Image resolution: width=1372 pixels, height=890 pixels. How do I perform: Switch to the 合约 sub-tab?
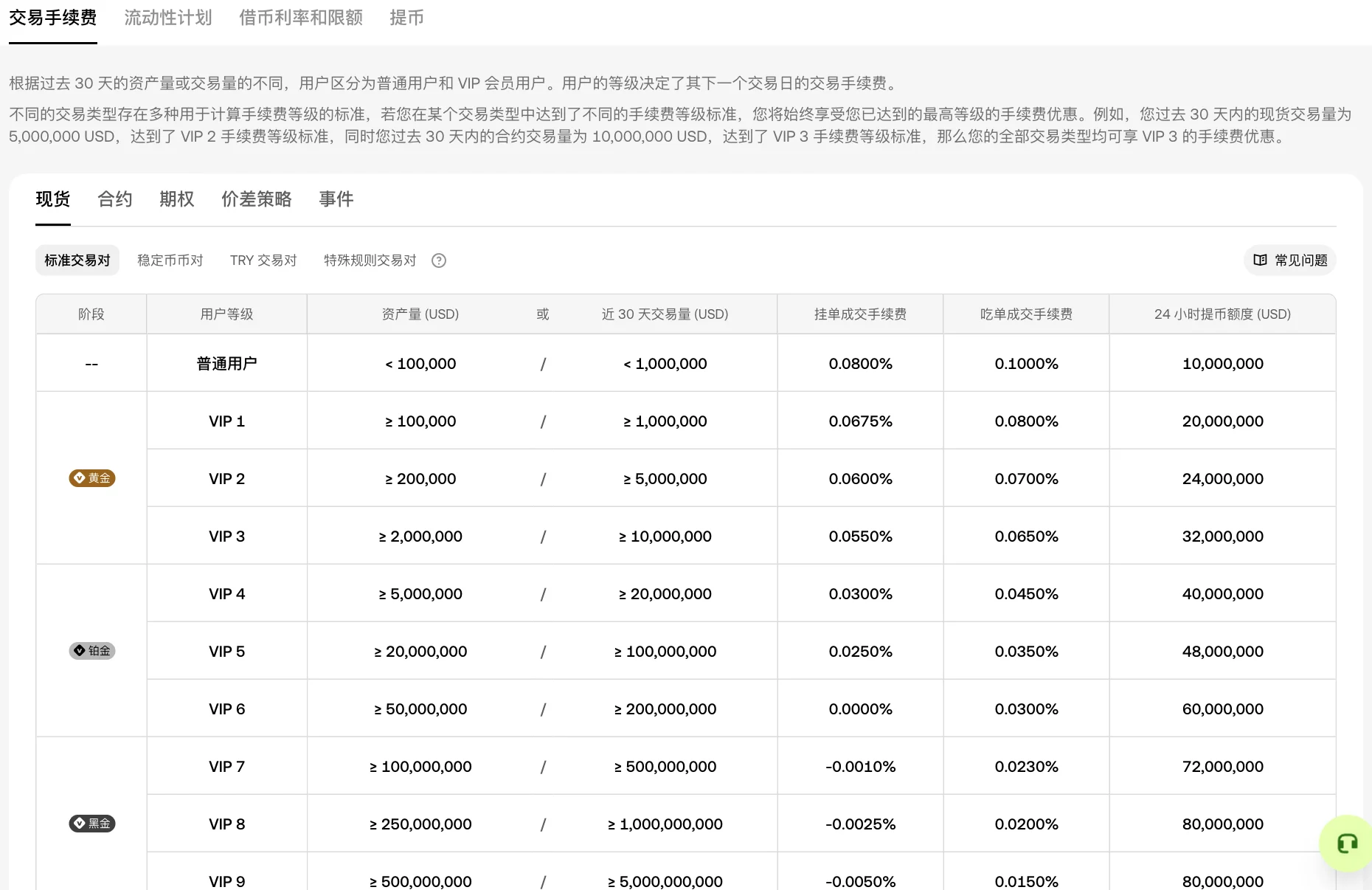pyautogui.click(x=115, y=199)
